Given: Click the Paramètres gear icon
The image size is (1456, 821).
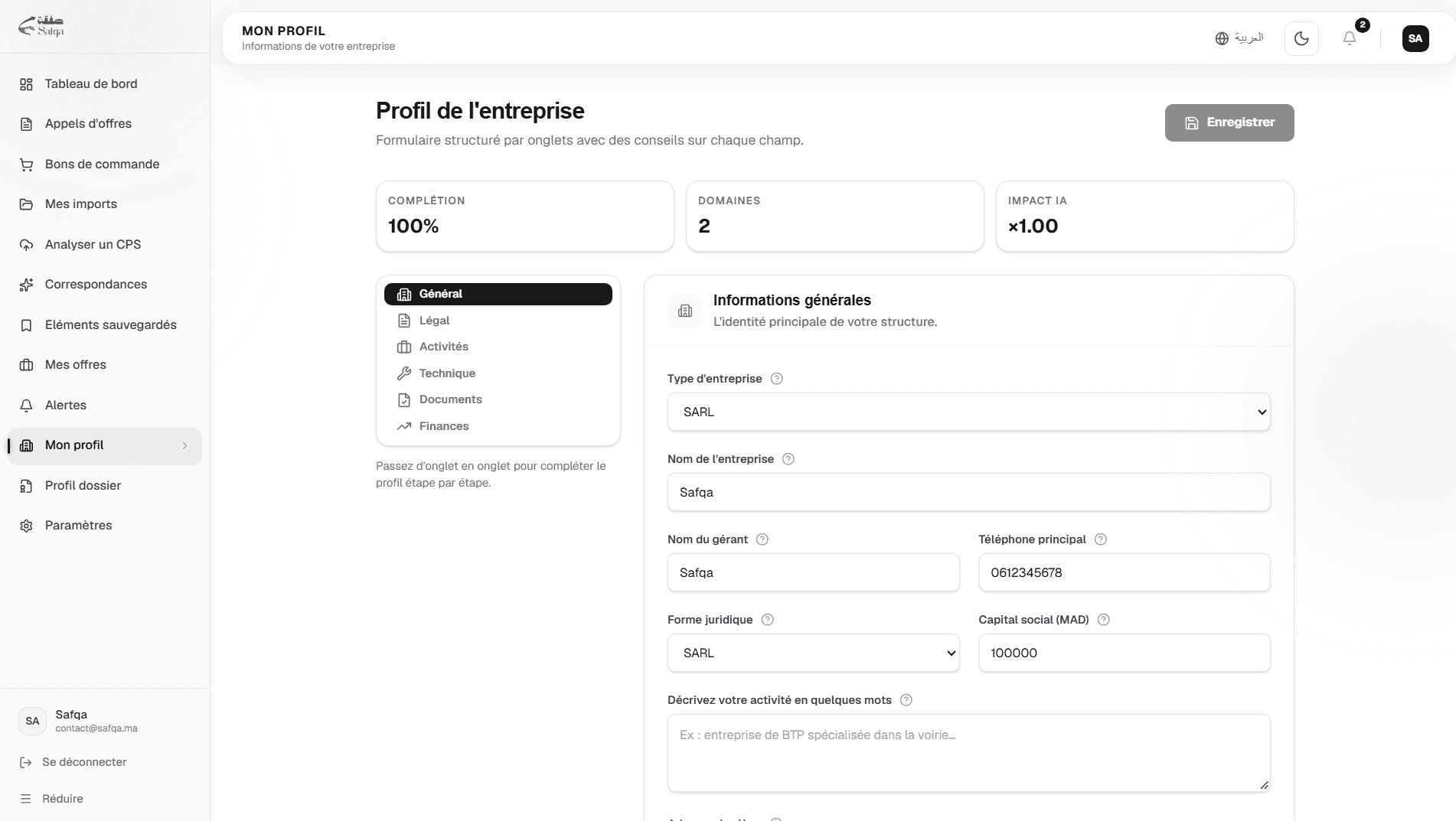Looking at the screenshot, I should (26, 526).
